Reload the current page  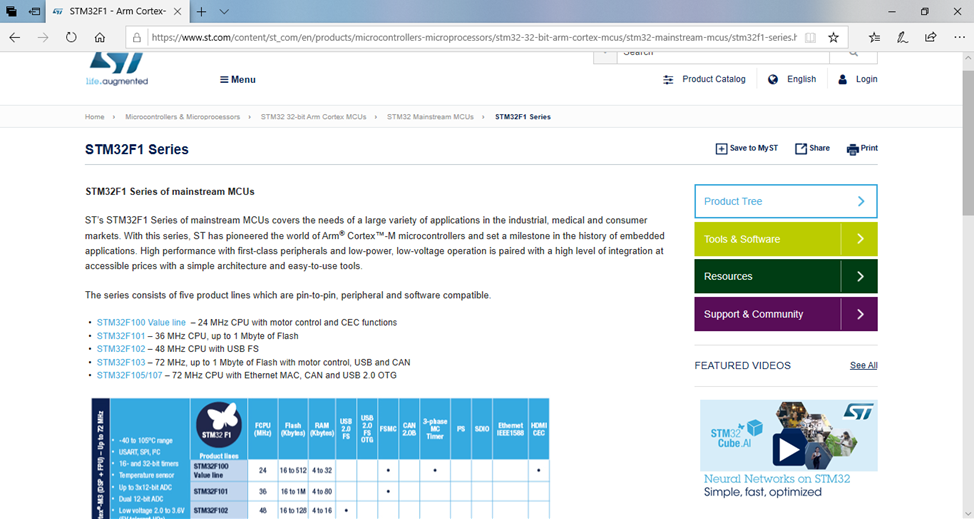(71, 37)
